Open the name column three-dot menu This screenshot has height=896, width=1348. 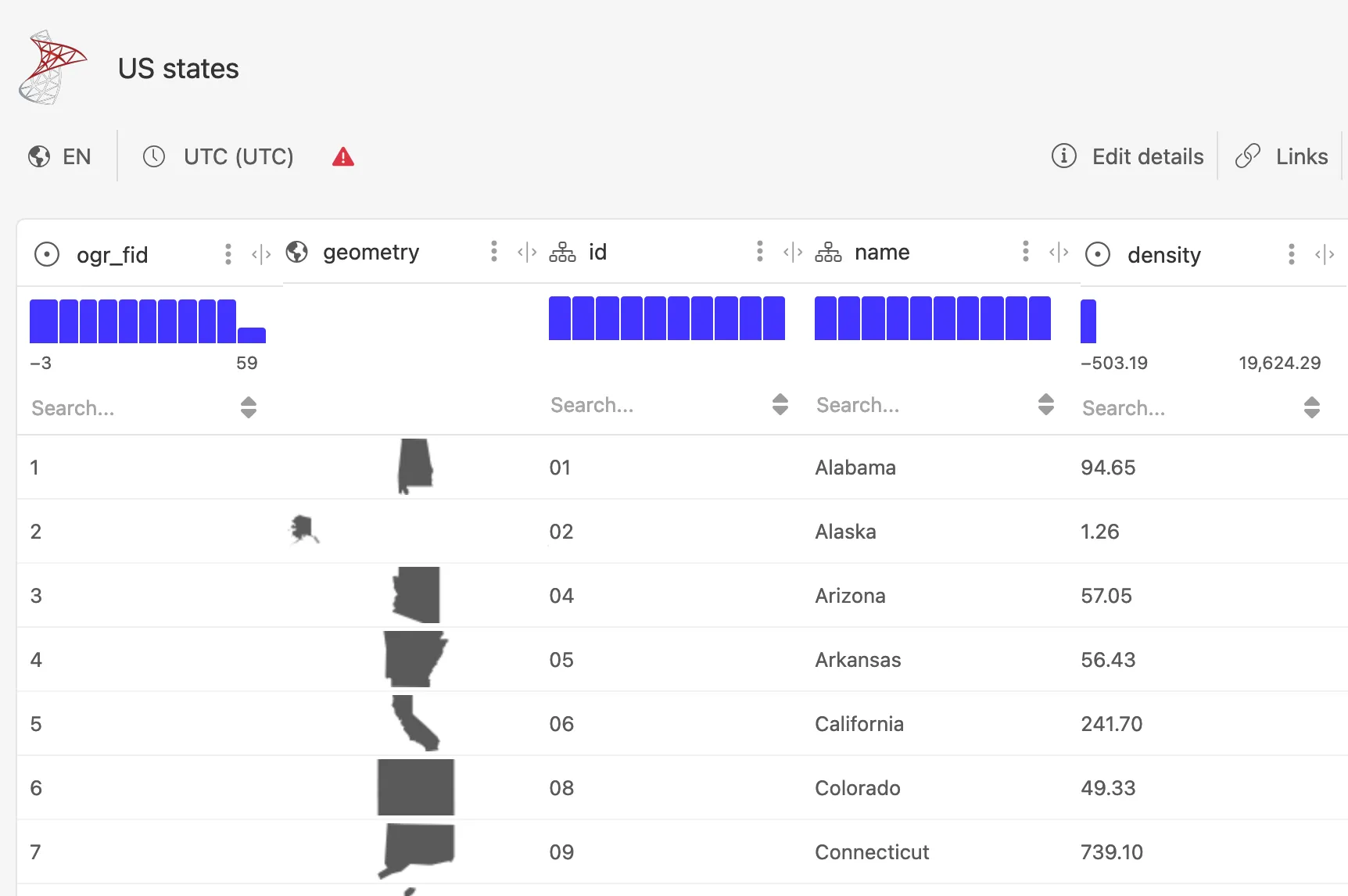(1026, 251)
